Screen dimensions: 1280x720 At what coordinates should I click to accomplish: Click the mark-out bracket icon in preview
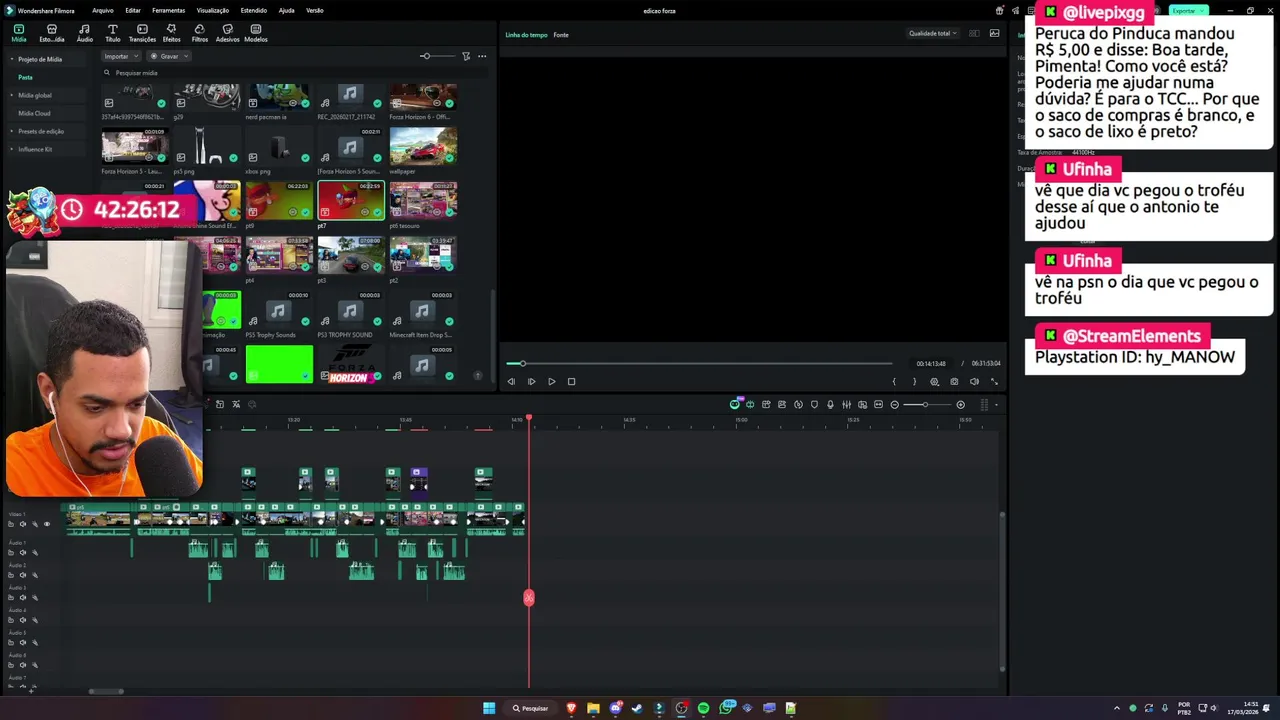click(x=914, y=381)
